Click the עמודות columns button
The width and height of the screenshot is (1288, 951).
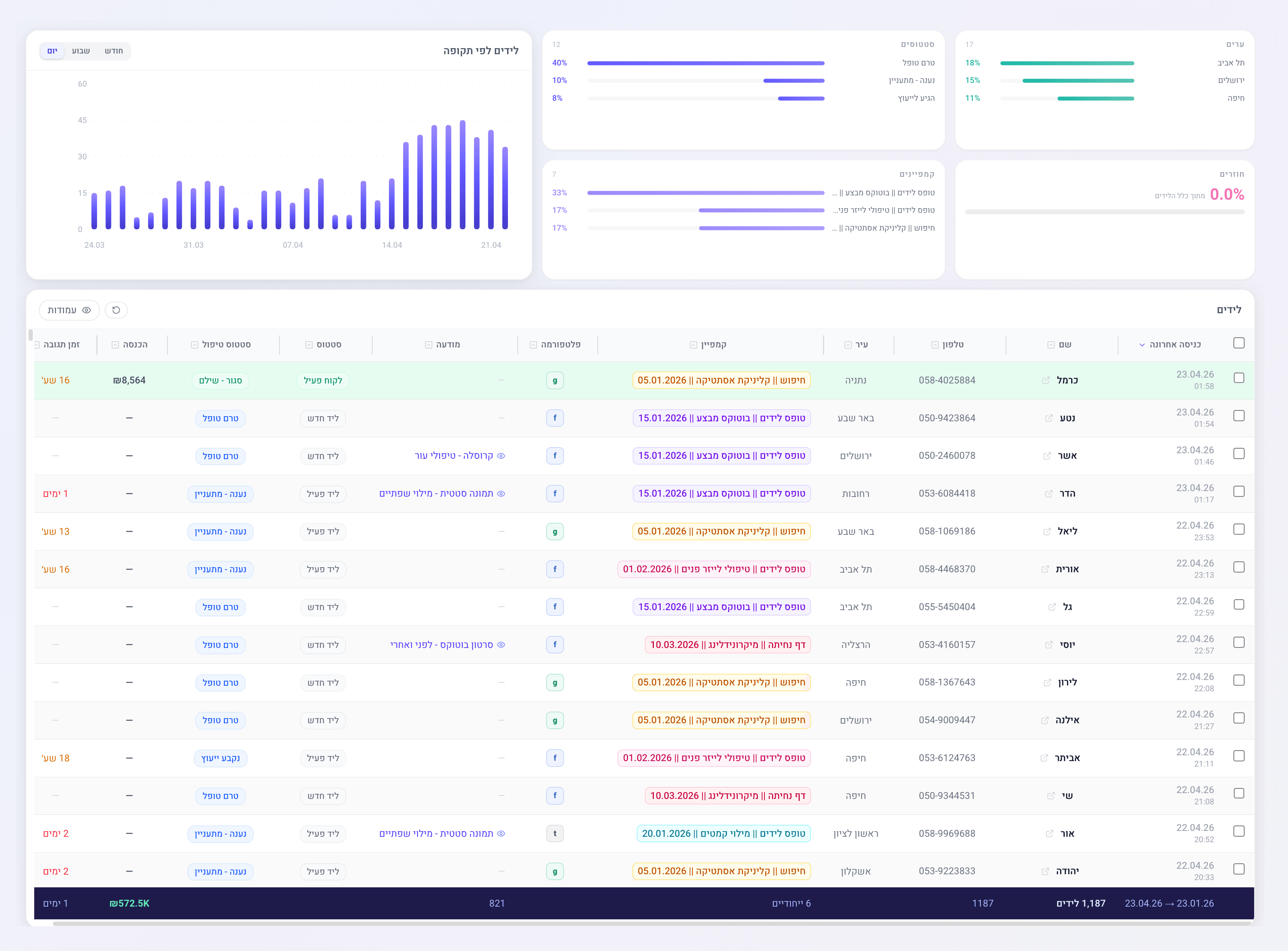pyautogui.click(x=69, y=310)
